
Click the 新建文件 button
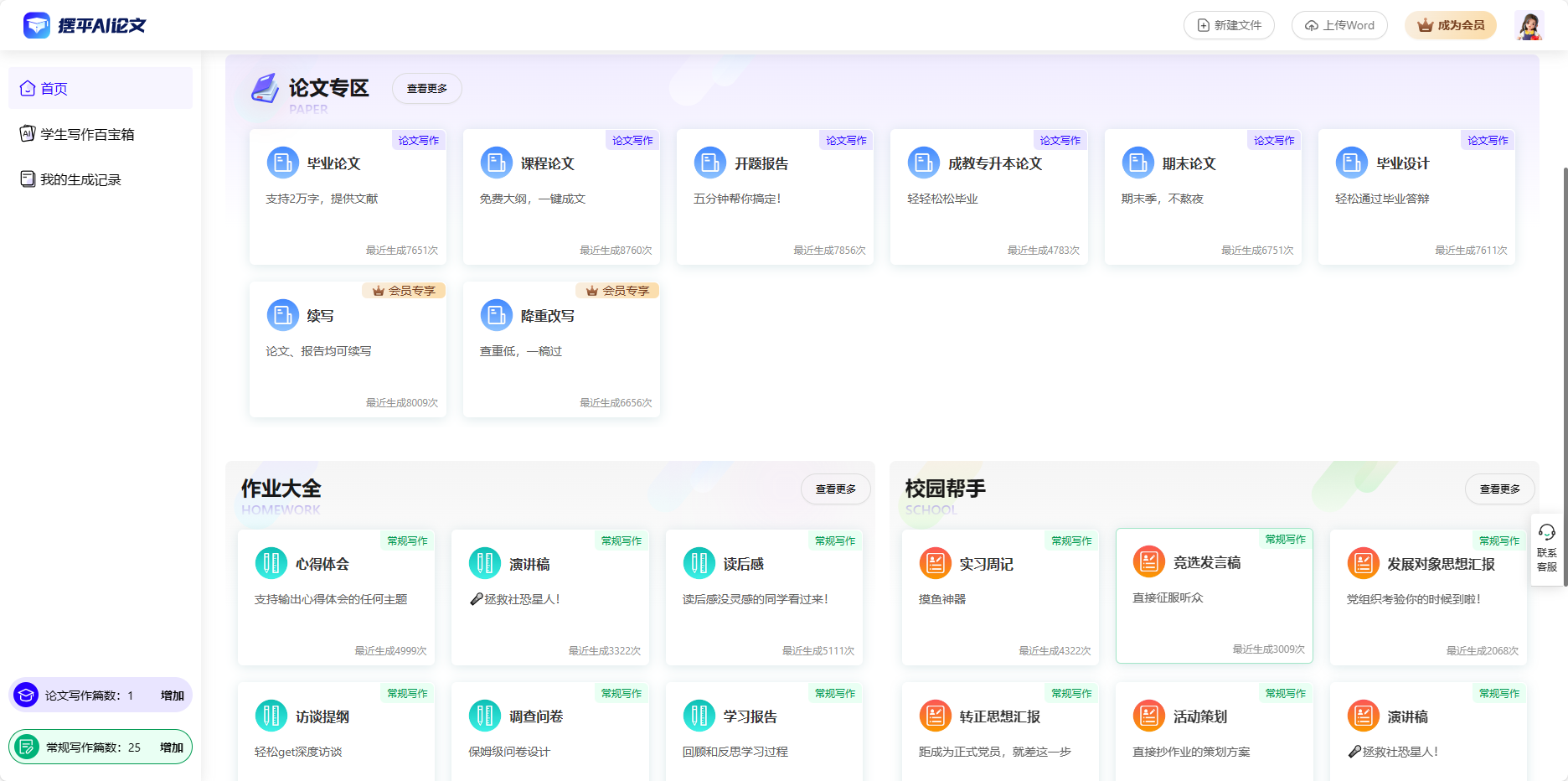click(1229, 25)
